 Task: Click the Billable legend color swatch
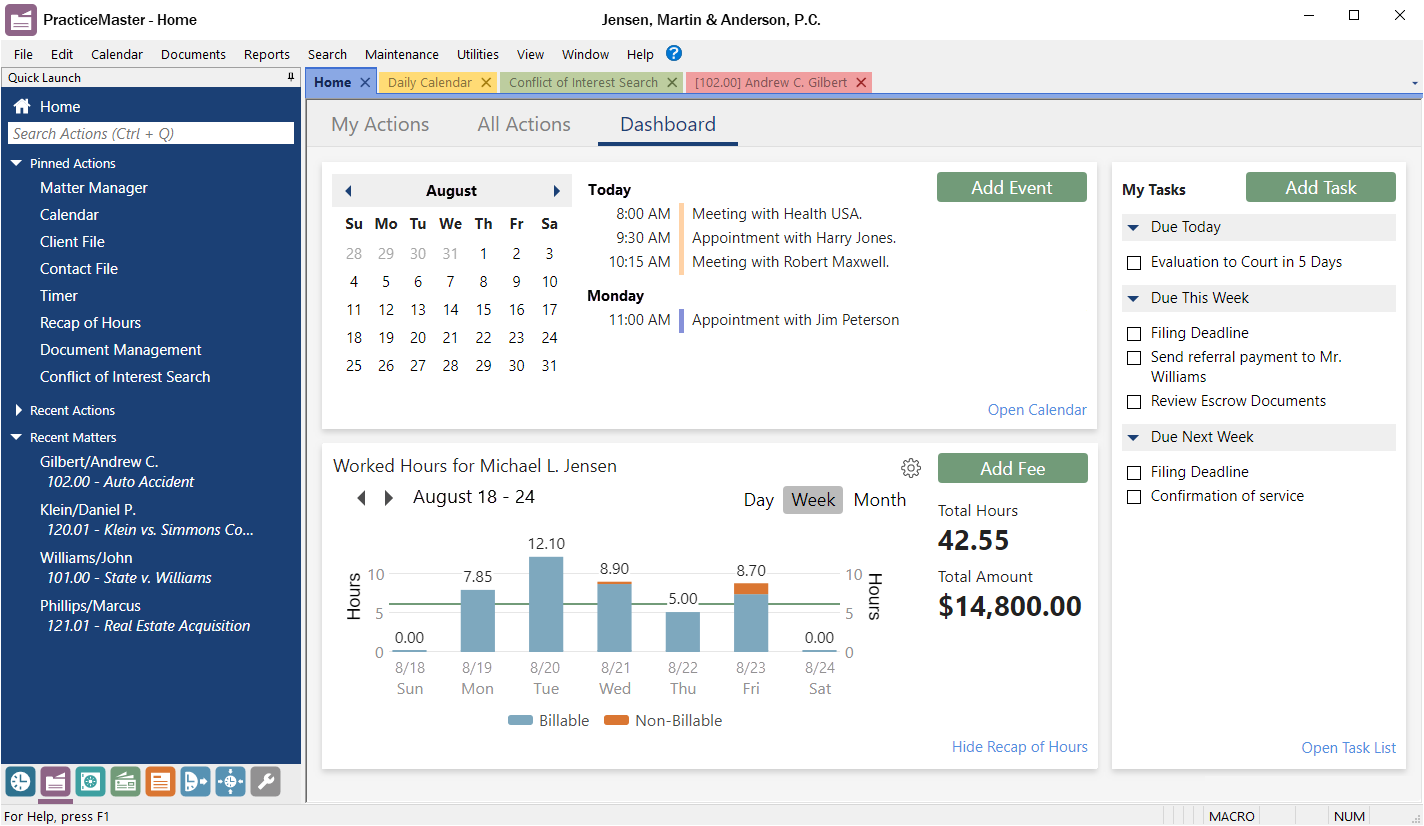click(520, 721)
